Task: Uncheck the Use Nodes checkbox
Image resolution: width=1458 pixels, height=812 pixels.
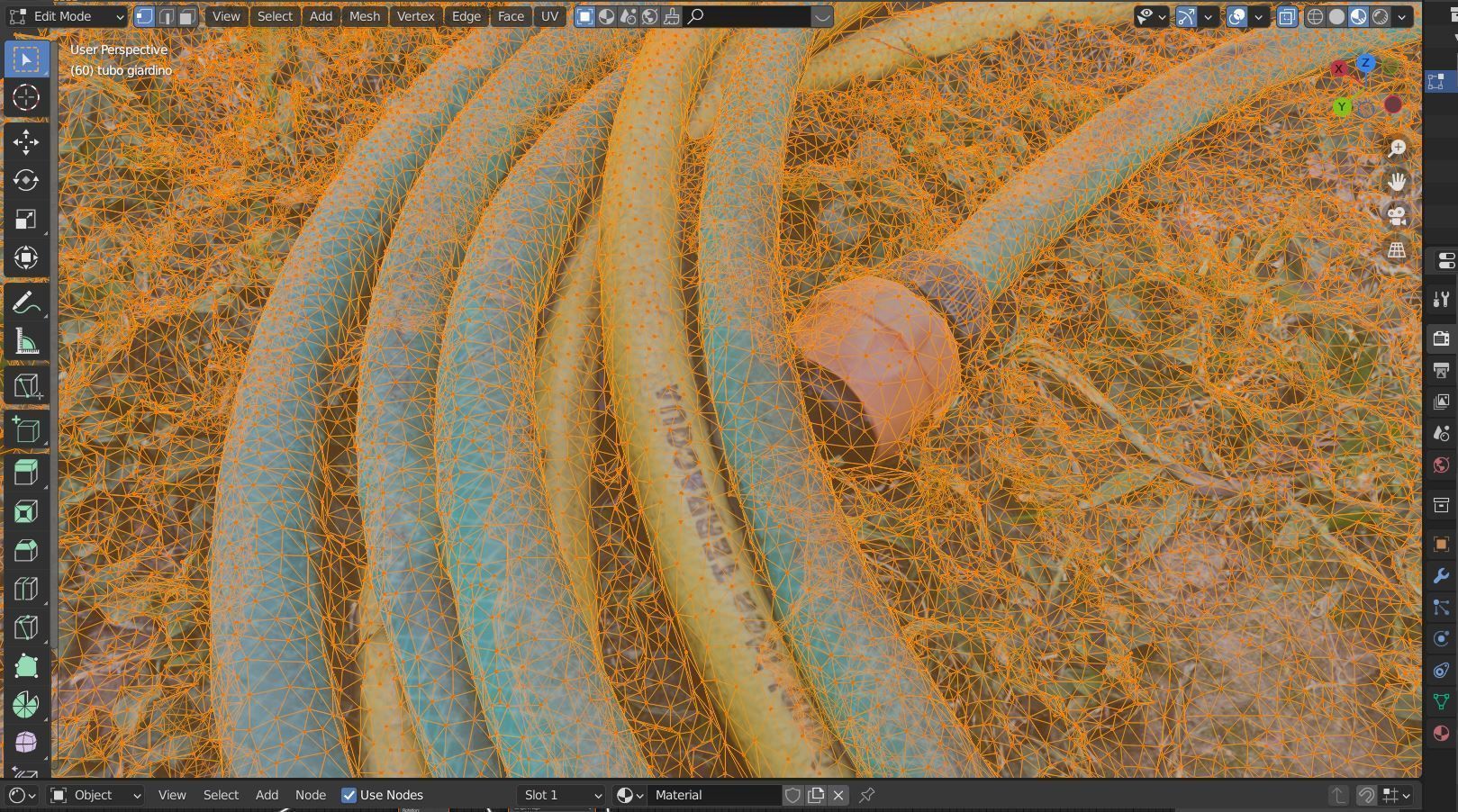Action: pos(349,795)
